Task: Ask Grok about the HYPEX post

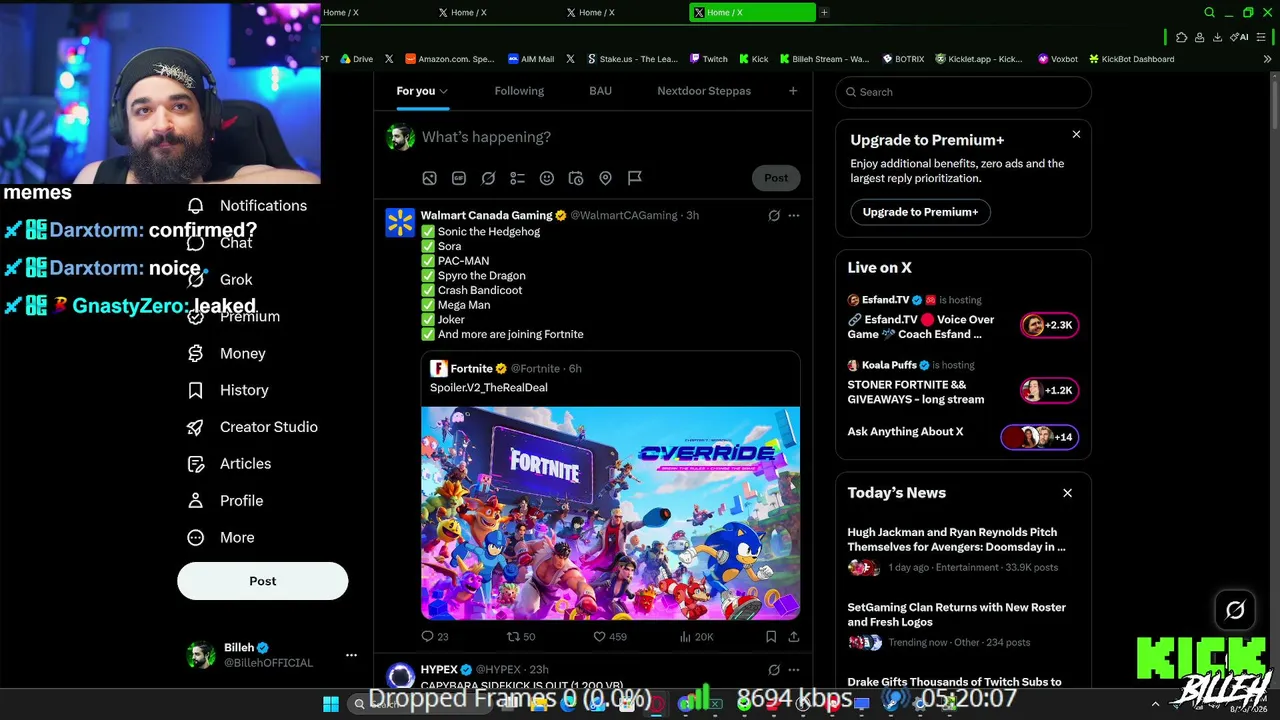Action: click(x=774, y=670)
